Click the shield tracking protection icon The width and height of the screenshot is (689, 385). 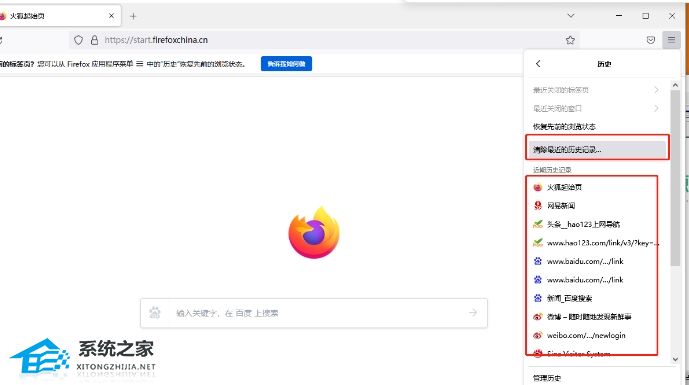(78, 40)
